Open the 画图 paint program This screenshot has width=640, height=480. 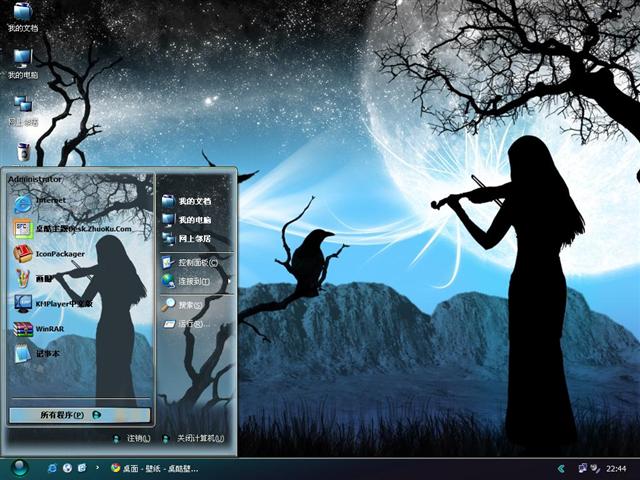(33, 279)
